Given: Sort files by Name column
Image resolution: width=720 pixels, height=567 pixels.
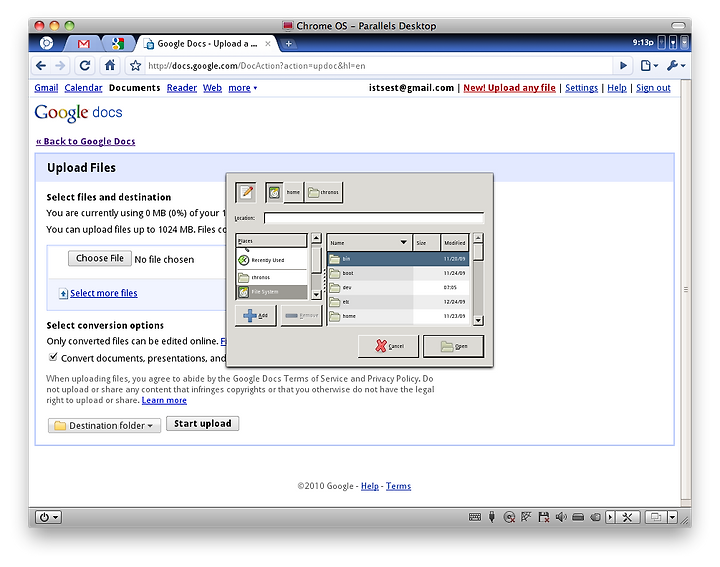Looking at the screenshot, I should [369, 242].
